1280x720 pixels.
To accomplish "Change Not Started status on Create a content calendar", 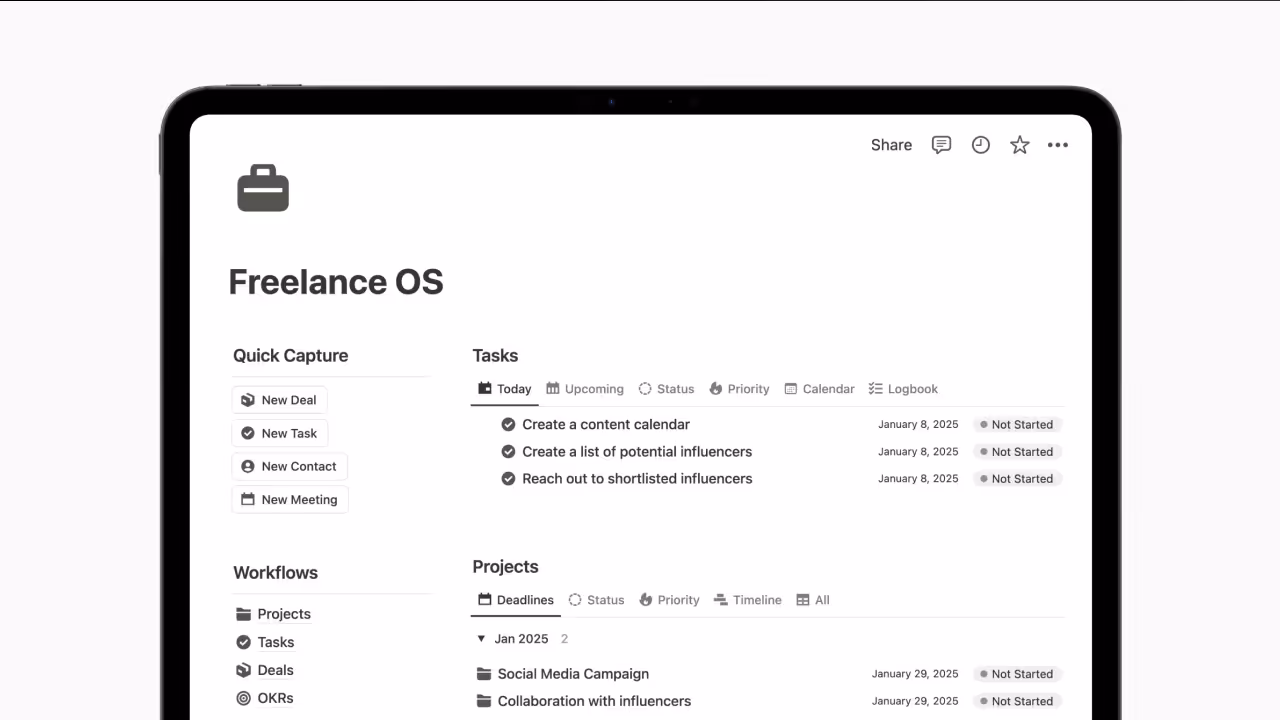I will (1016, 424).
